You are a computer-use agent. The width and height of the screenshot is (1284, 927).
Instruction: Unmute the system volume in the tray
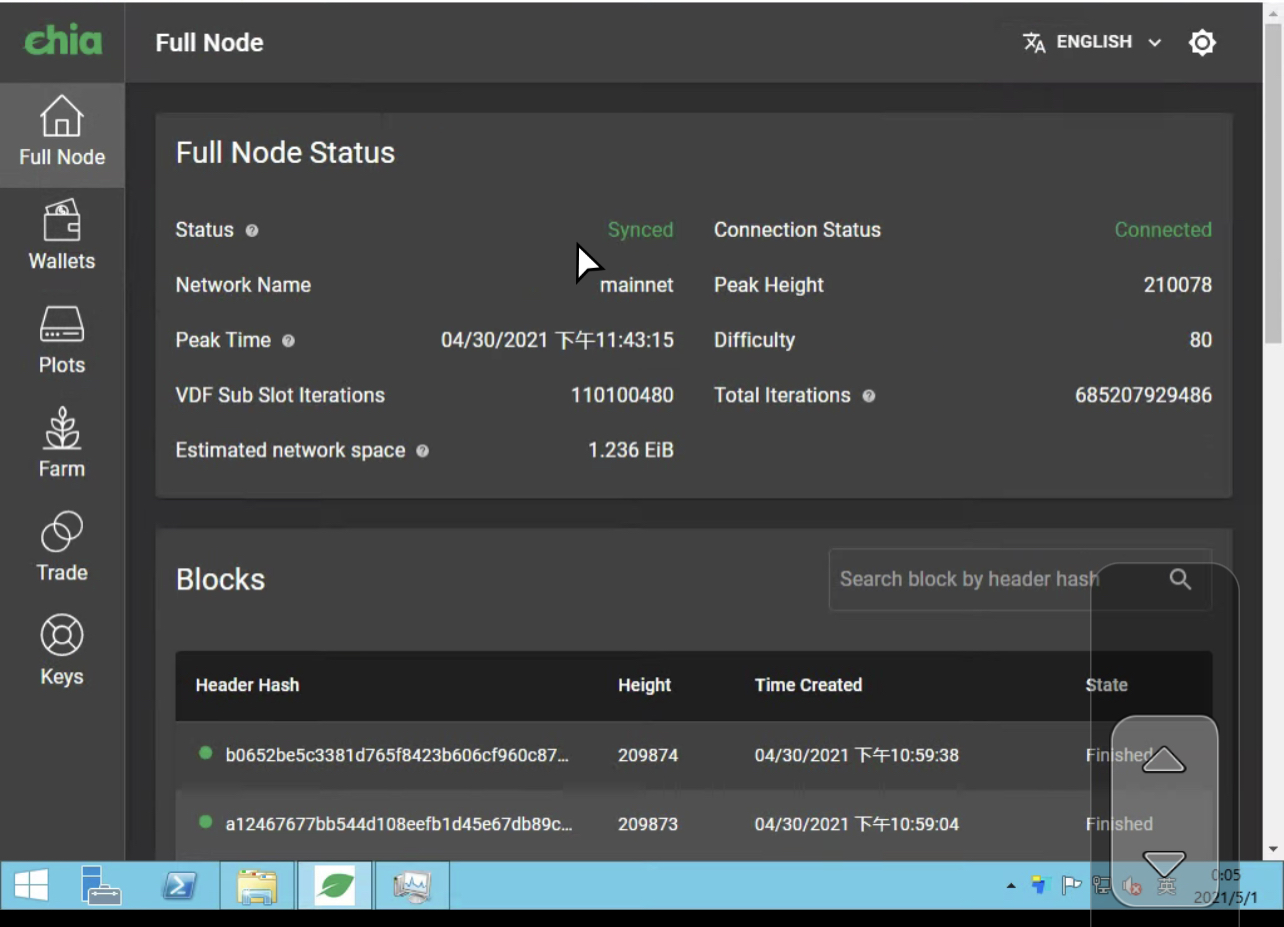1133,885
